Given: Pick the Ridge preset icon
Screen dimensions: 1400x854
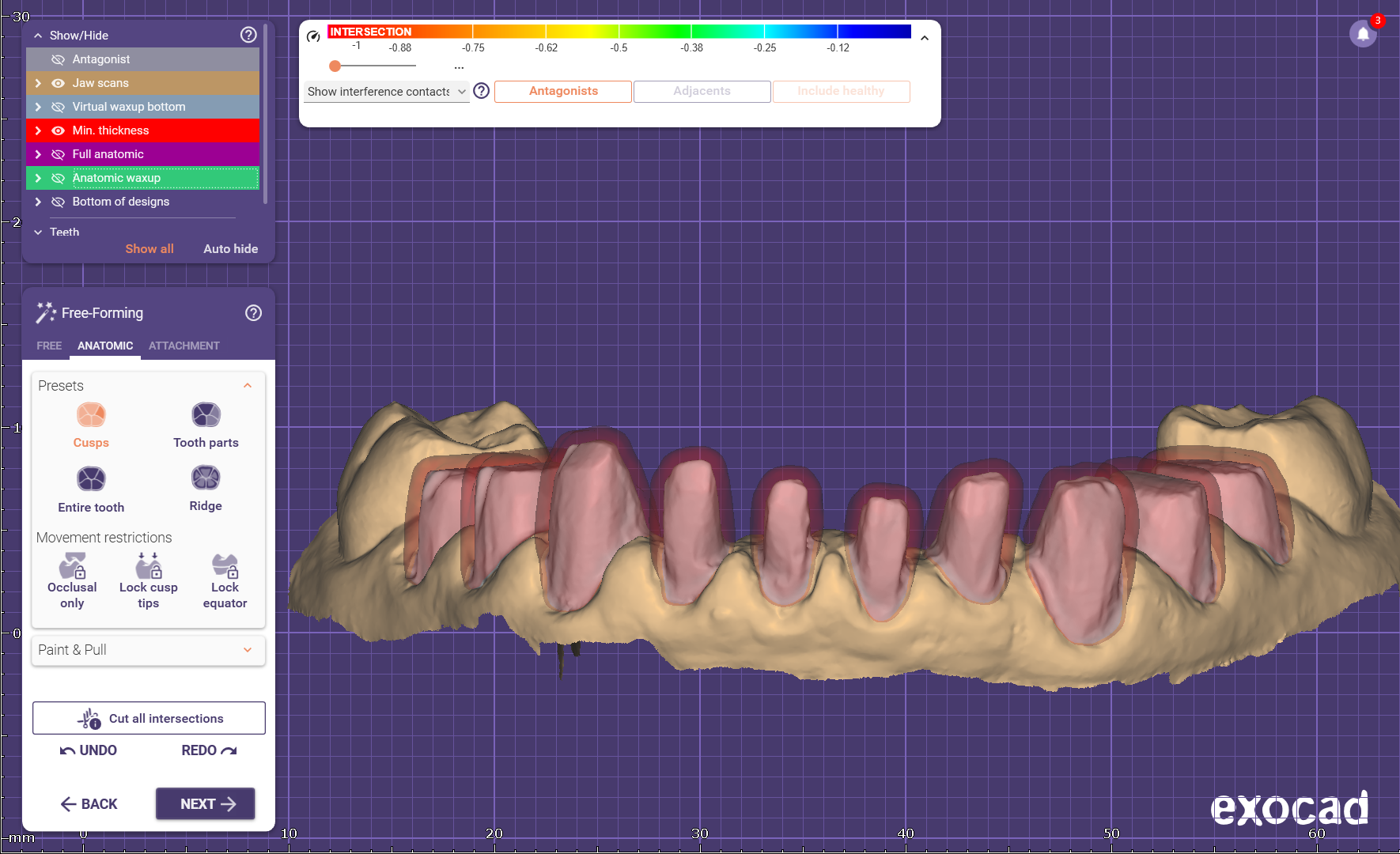Looking at the screenshot, I should tap(206, 478).
